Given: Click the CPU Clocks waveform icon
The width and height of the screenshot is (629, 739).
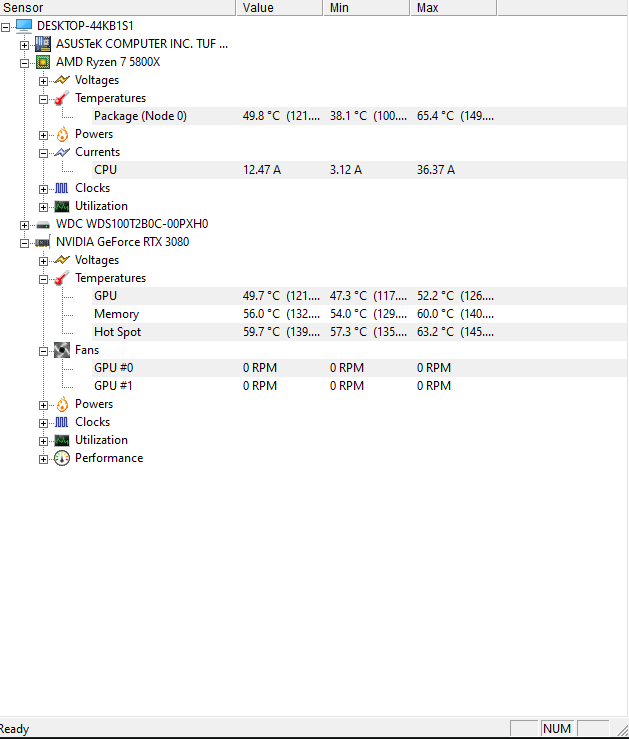Looking at the screenshot, I should (62, 188).
